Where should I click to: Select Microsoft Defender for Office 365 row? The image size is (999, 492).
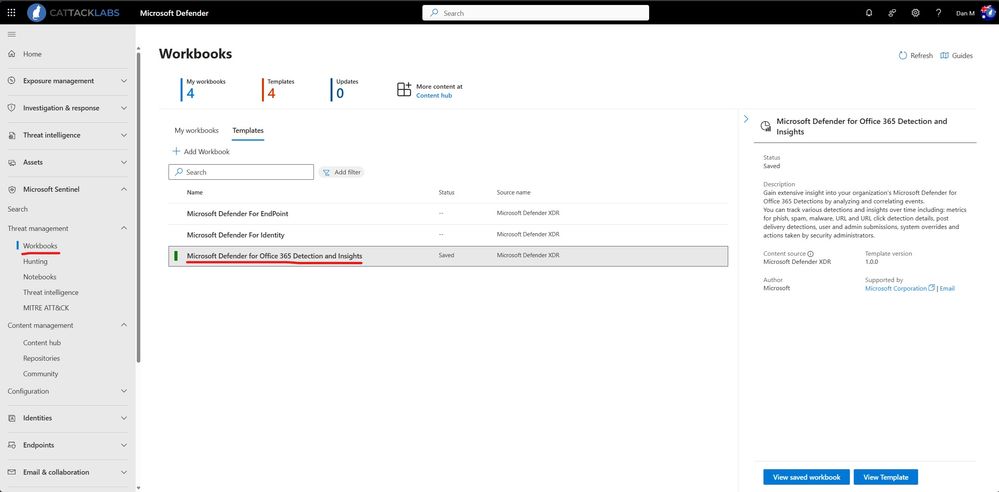(448, 256)
